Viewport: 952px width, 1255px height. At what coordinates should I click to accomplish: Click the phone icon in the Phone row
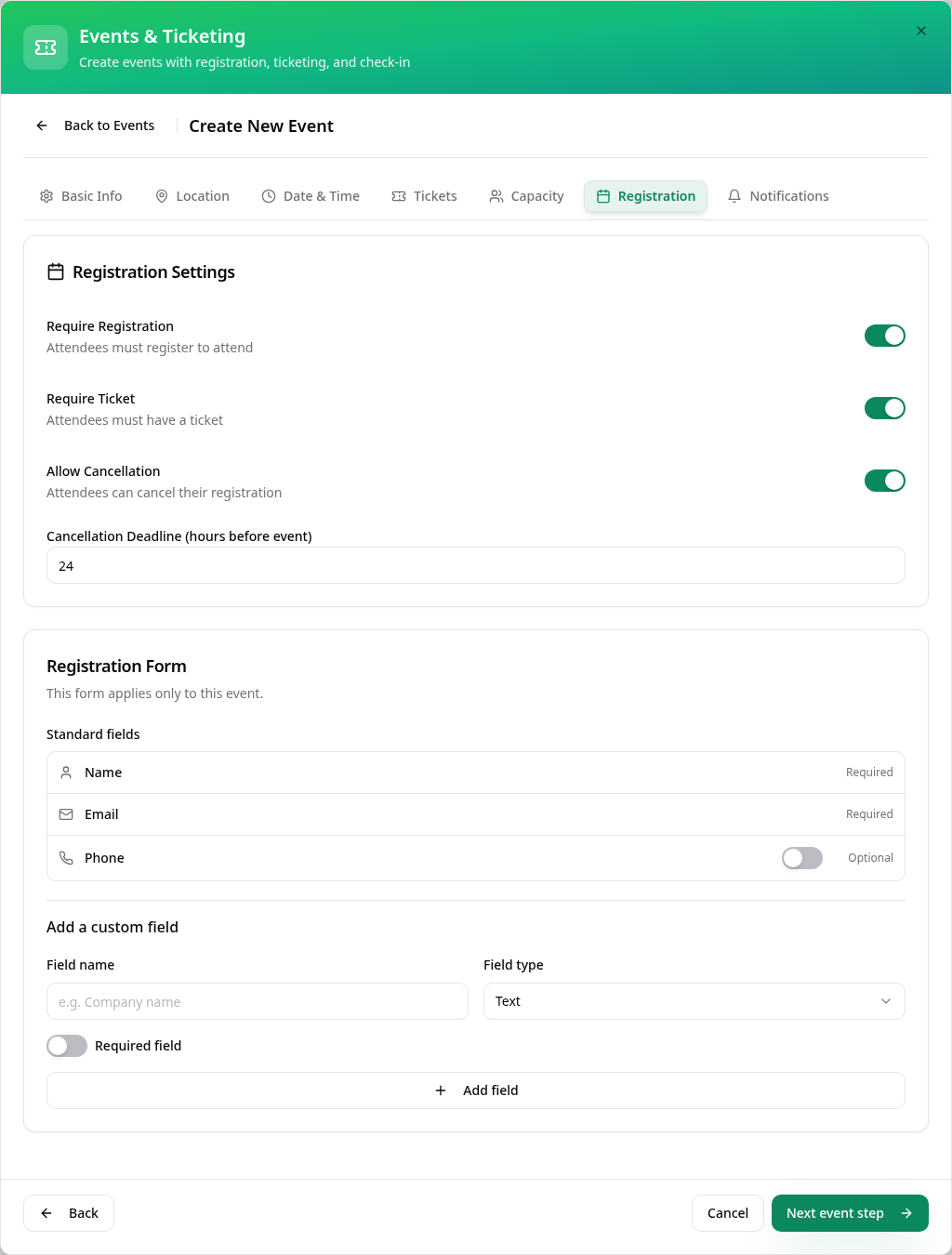point(66,858)
